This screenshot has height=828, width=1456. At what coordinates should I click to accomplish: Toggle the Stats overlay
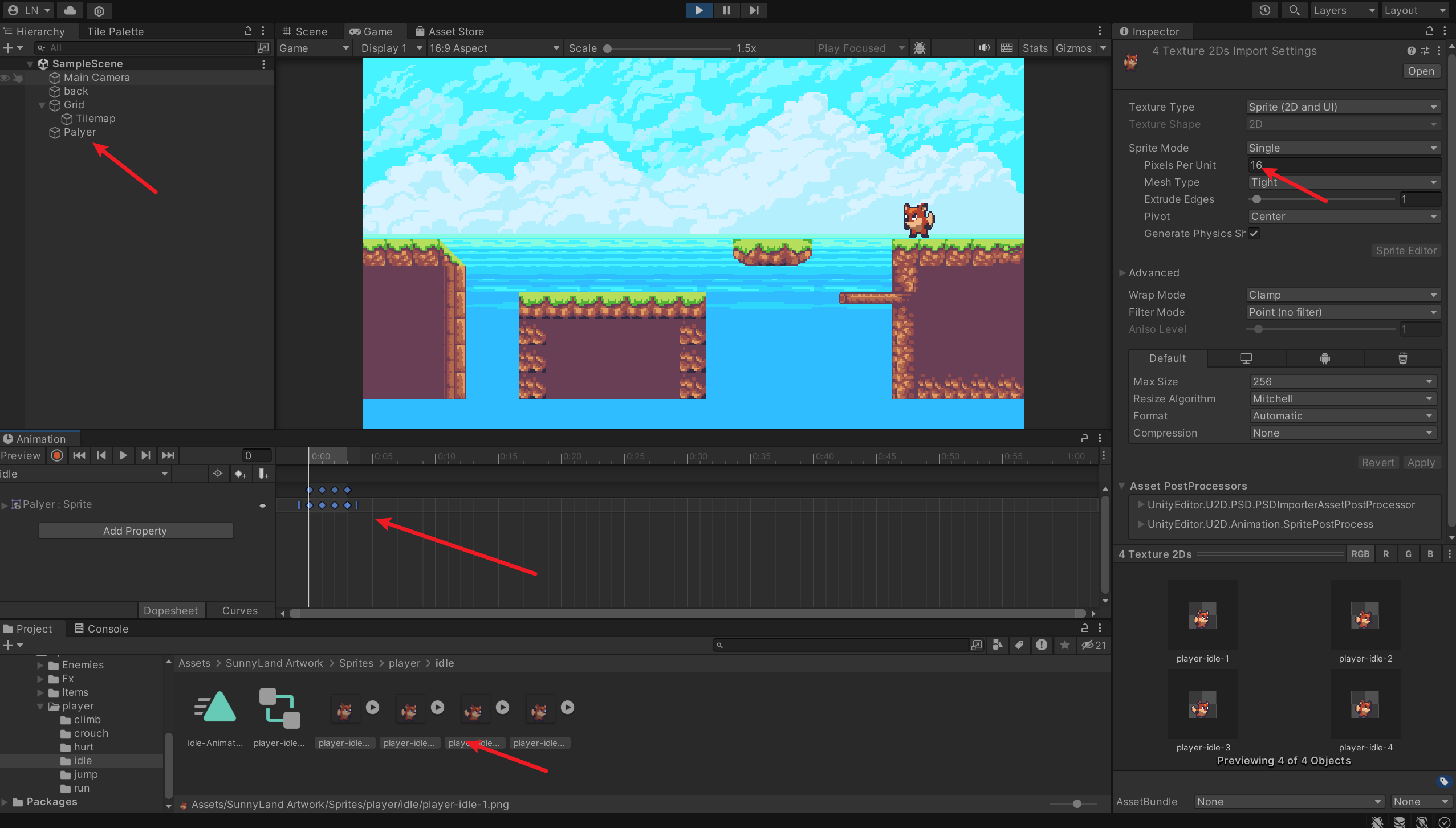point(1035,48)
